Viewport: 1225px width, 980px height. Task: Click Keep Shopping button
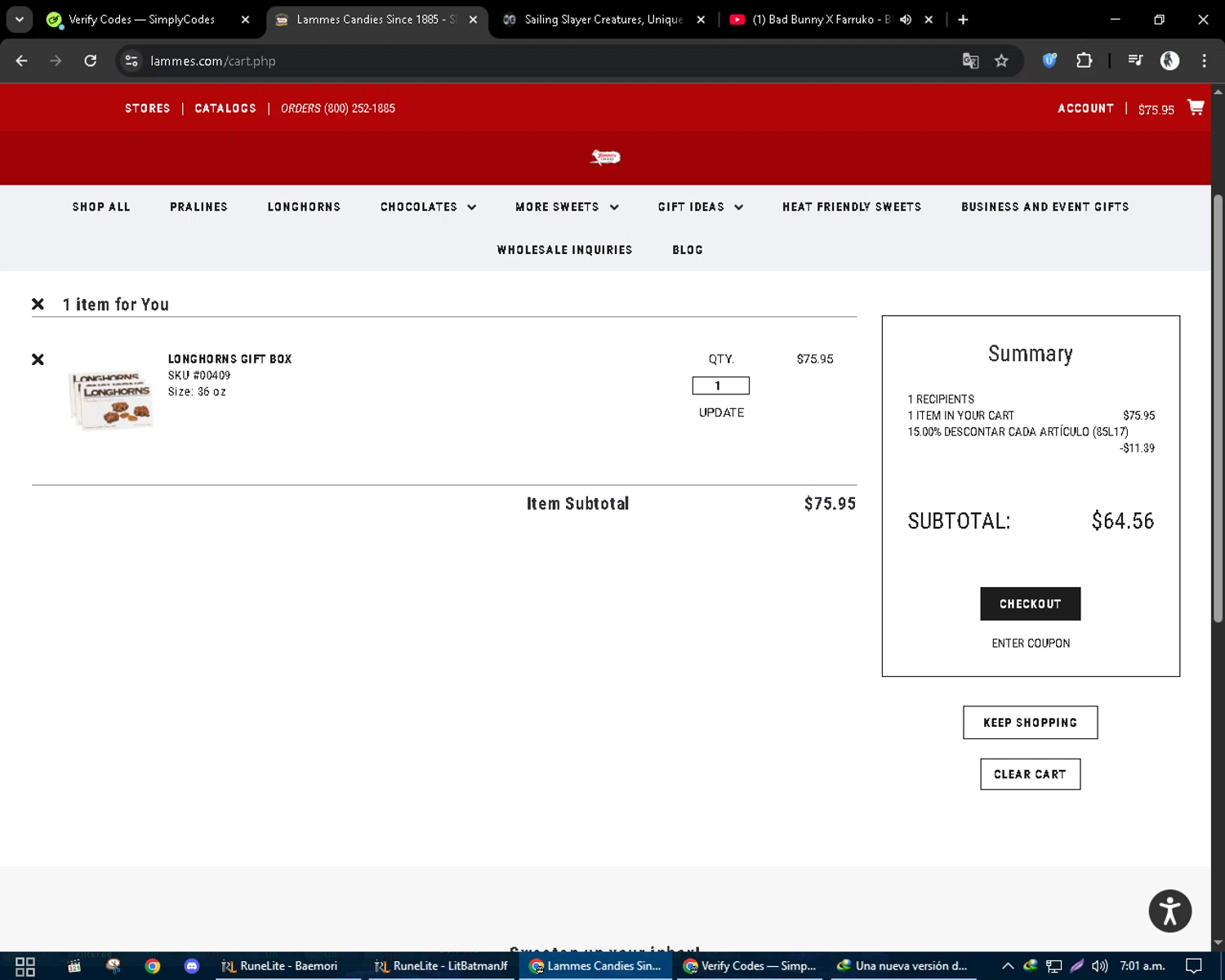[1030, 723]
